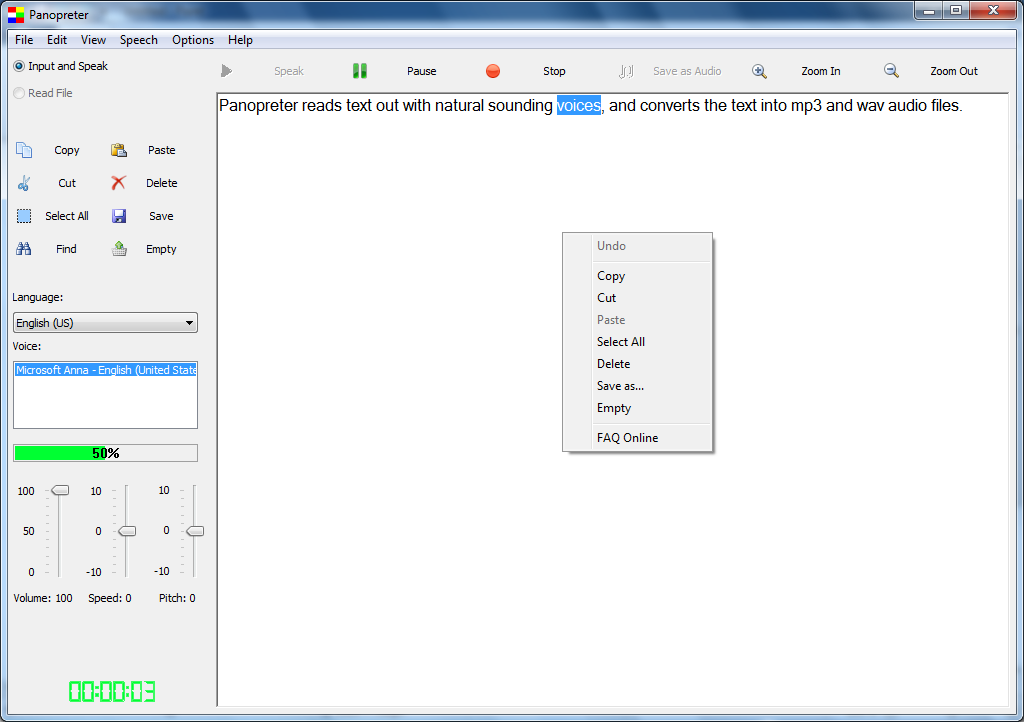
Task: Open the Help menu
Action: (x=240, y=40)
